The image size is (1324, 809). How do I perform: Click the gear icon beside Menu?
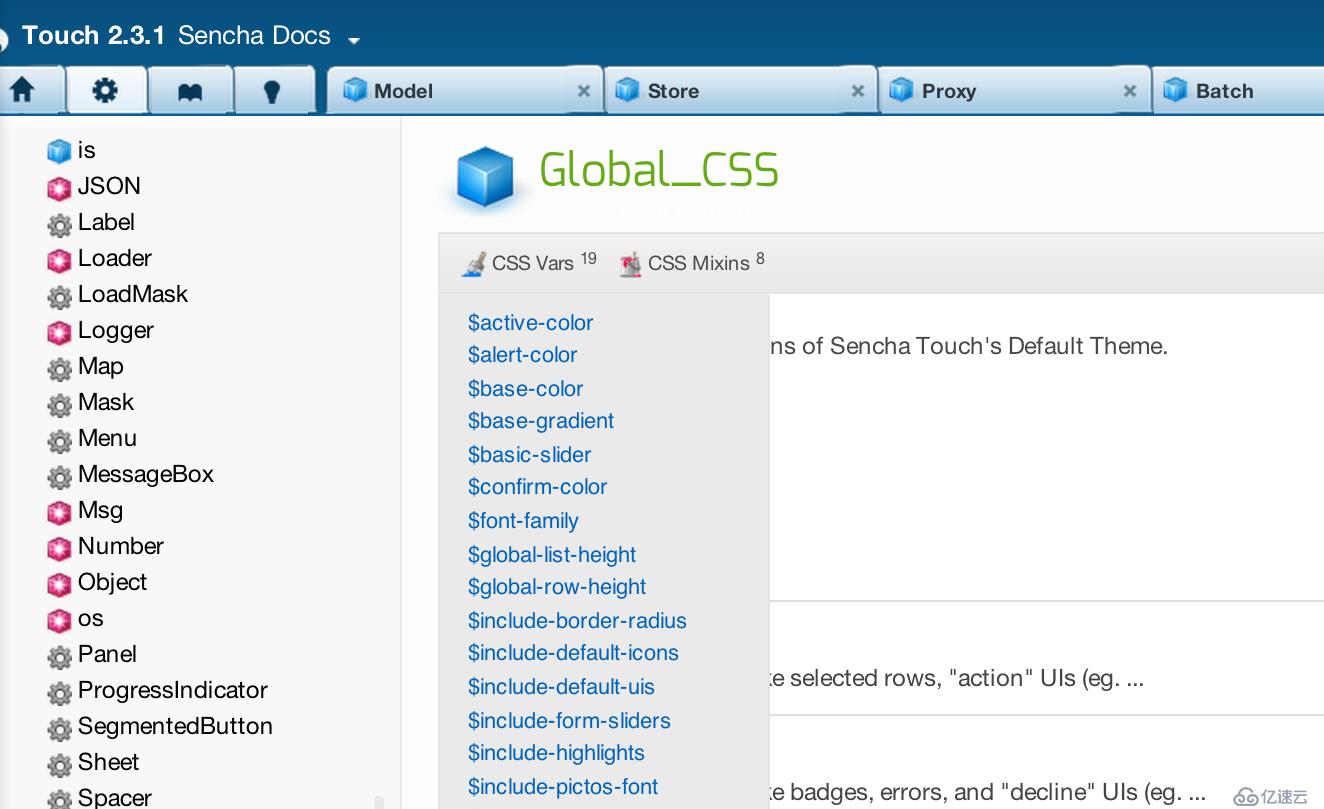click(x=59, y=440)
